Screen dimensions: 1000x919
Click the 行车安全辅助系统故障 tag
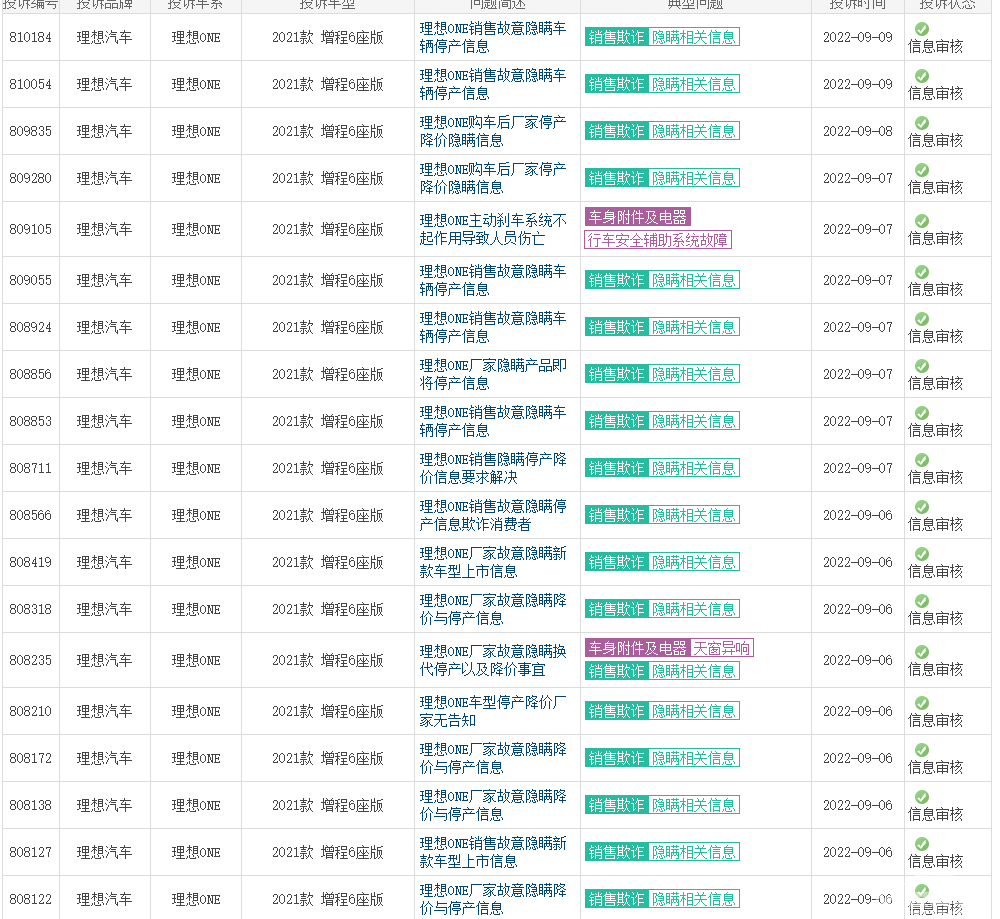pos(658,240)
